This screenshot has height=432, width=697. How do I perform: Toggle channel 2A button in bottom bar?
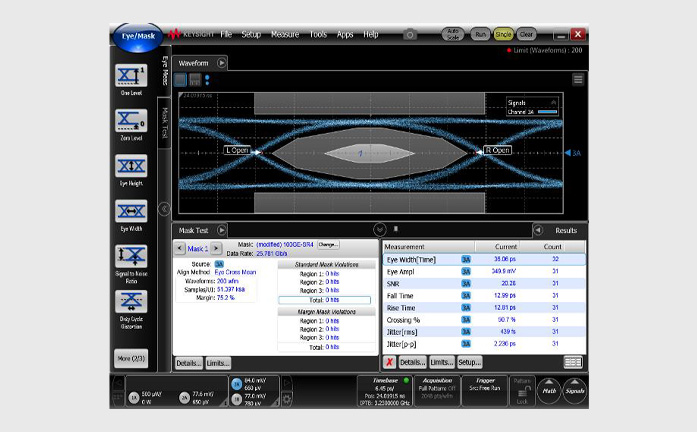point(184,398)
